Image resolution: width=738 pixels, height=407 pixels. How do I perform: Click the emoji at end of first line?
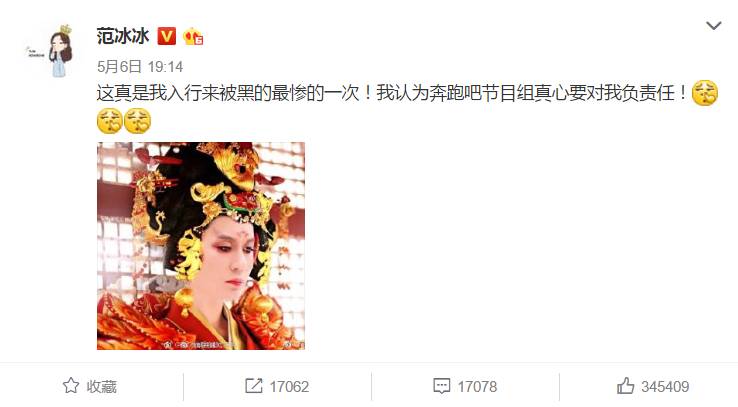705,93
